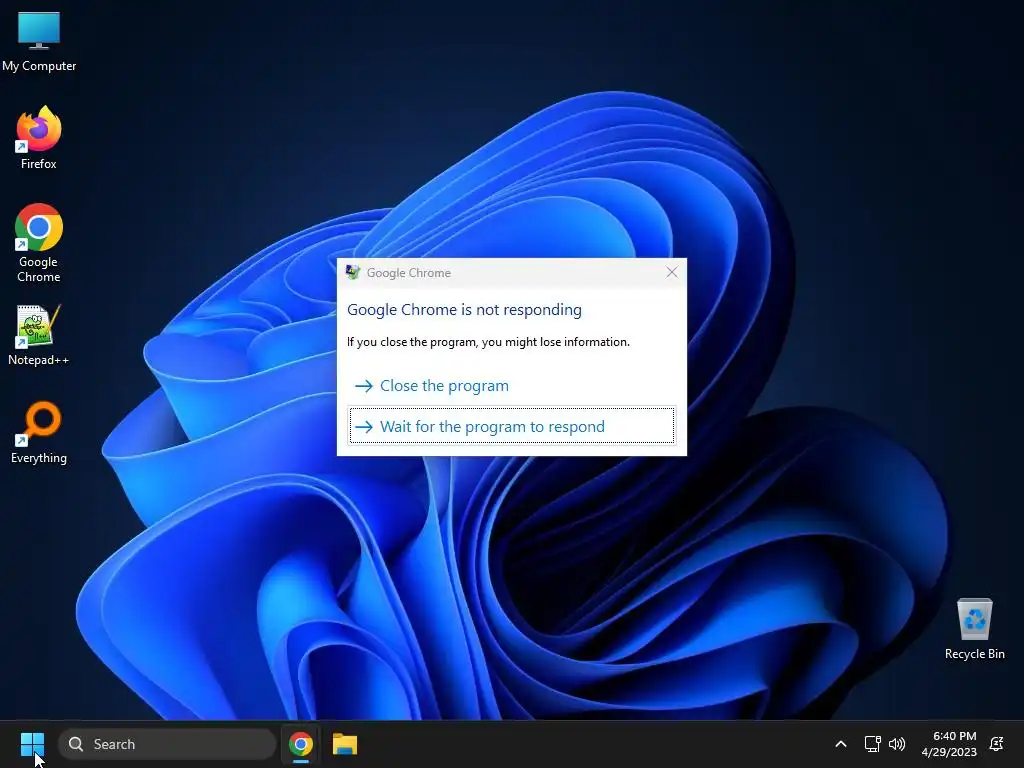1024x768 pixels.
Task: Show hidden system tray icons
Action: click(x=841, y=744)
